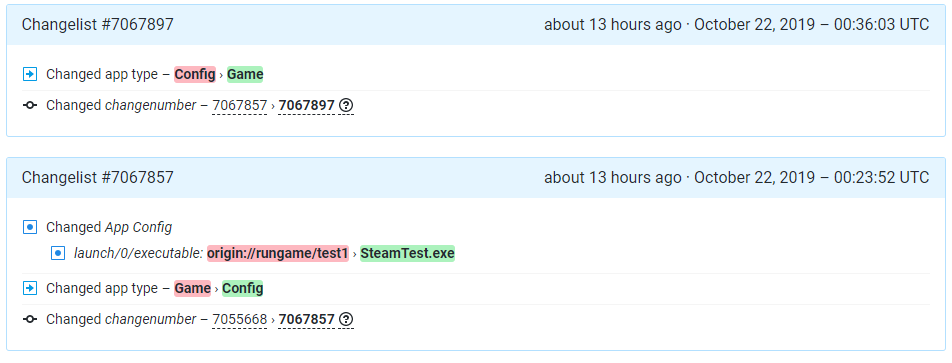
Task: Open old changenumber 7067857 in first changelist
Action: click(239, 106)
